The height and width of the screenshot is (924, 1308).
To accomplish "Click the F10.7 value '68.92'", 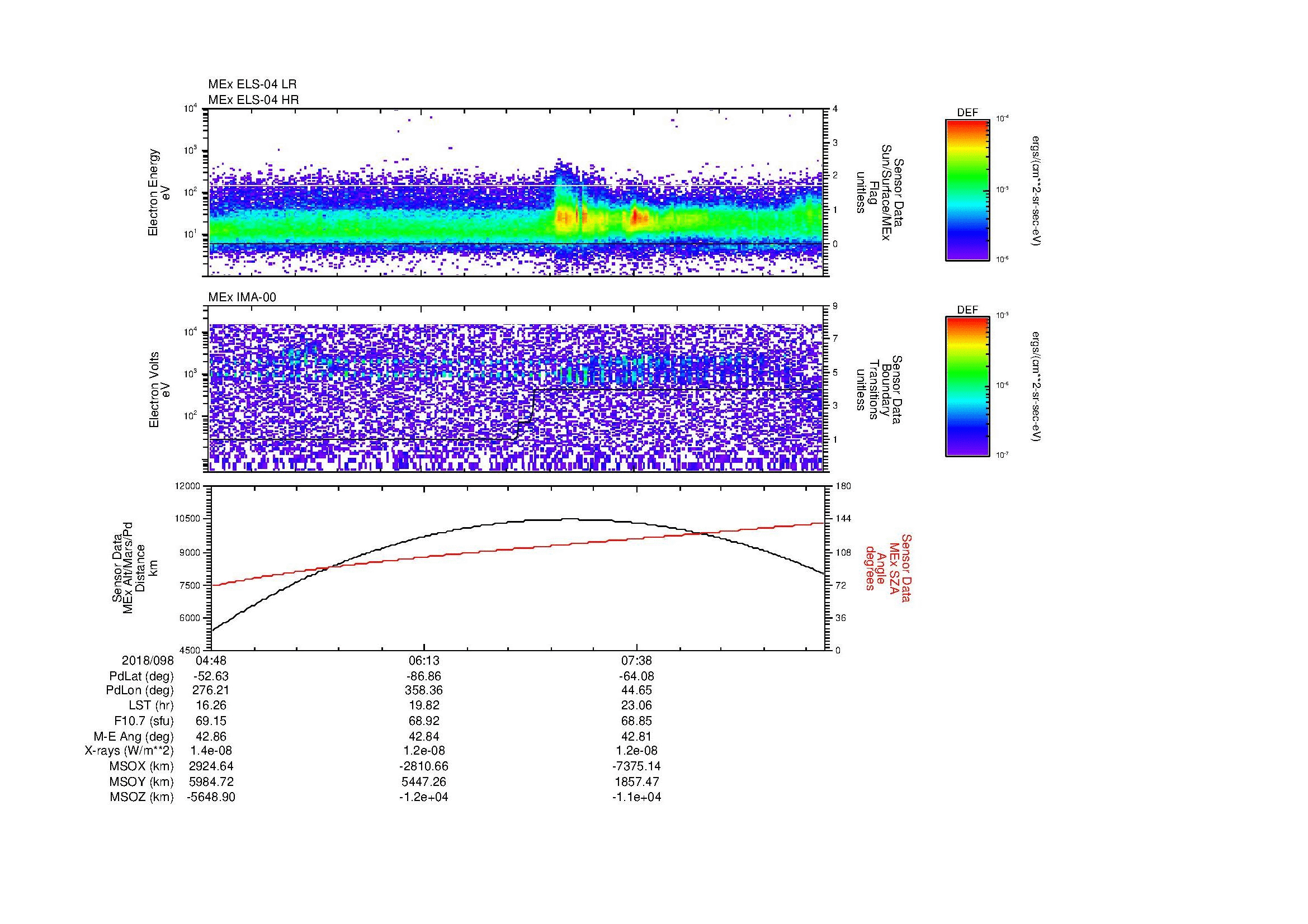I will click(x=424, y=721).
